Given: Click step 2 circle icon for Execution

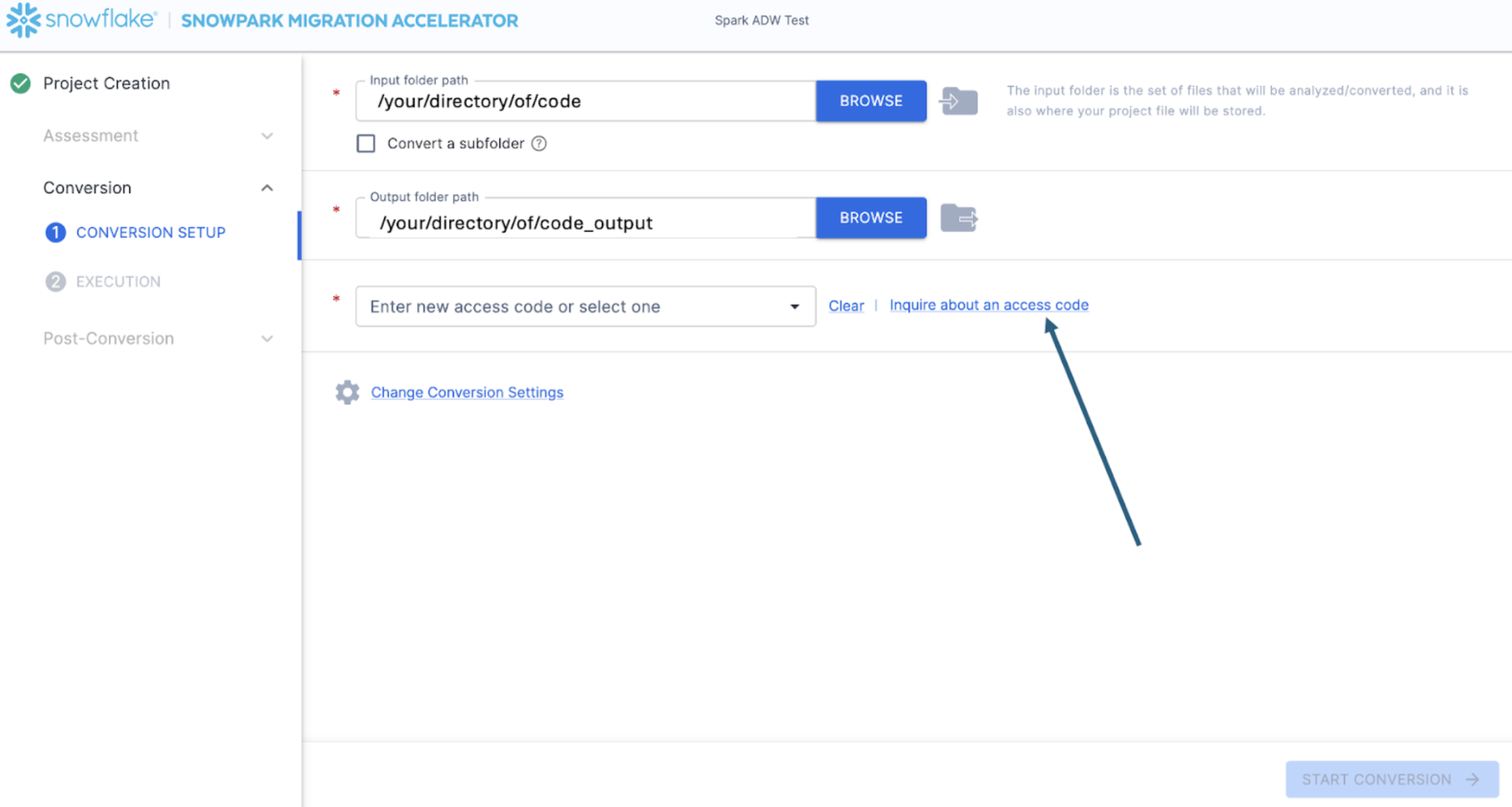Looking at the screenshot, I should pyautogui.click(x=56, y=282).
